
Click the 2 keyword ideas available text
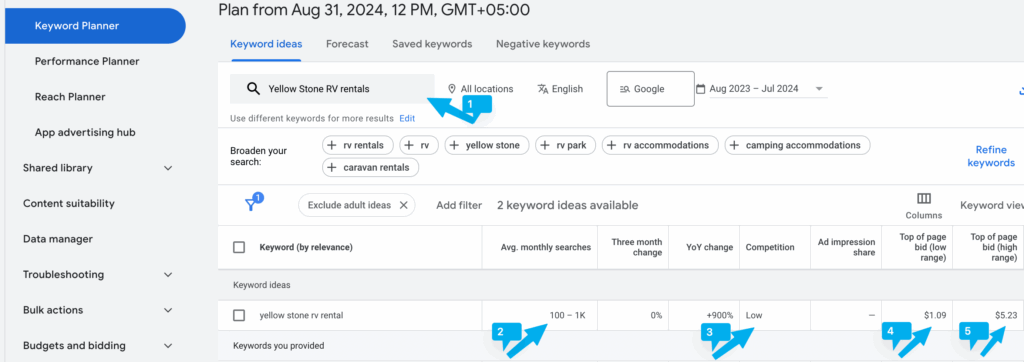568,205
